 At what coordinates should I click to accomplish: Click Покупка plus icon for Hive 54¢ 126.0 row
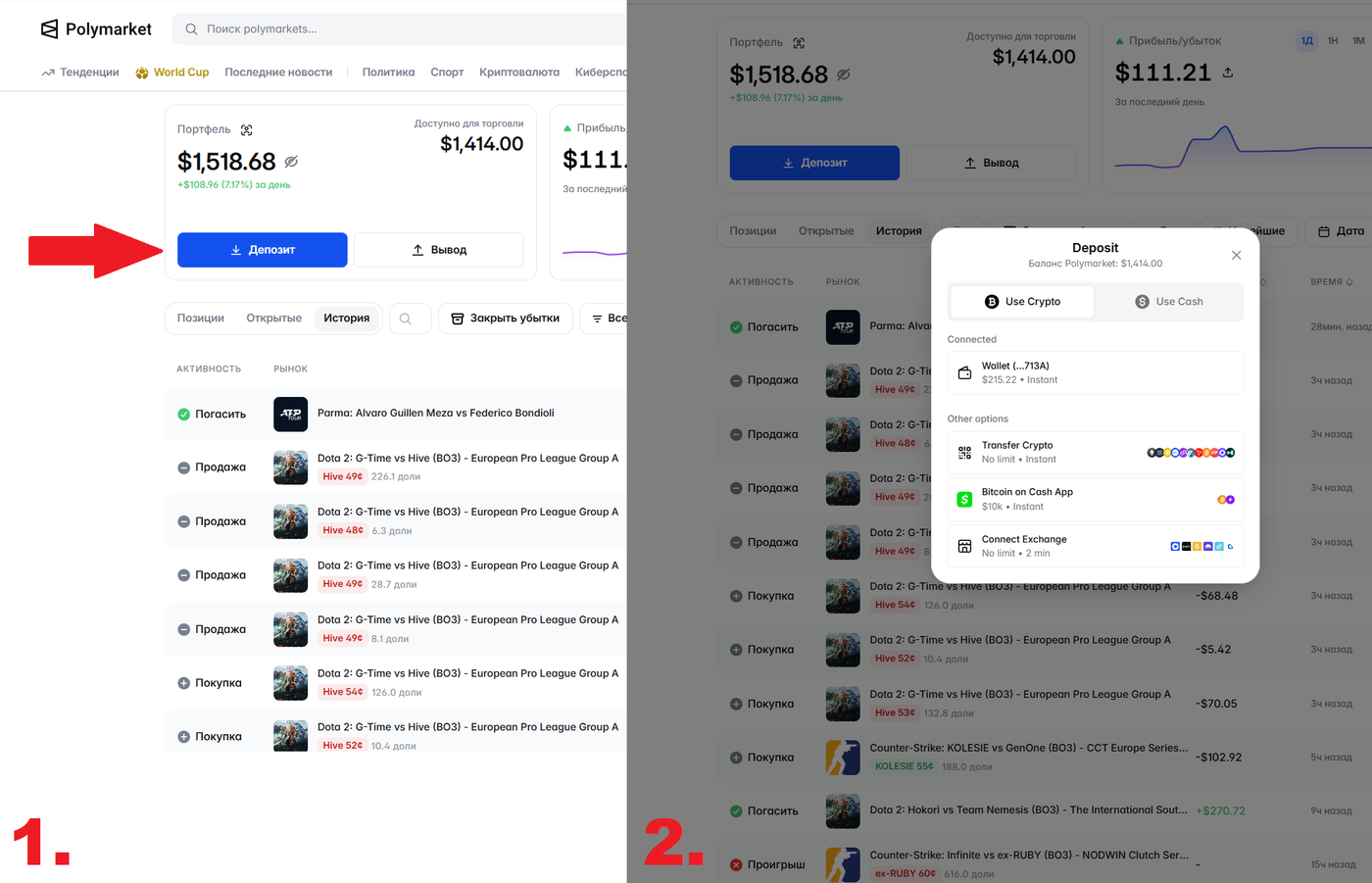(183, 684)
